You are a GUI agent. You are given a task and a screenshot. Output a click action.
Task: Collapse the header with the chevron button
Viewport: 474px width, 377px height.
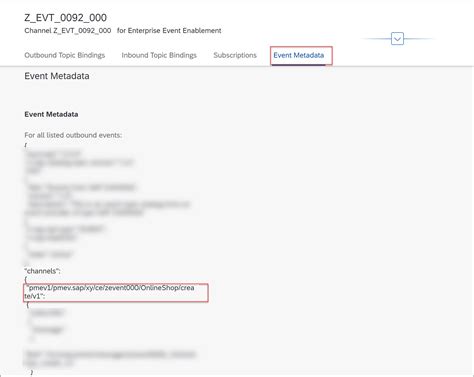[397, 39]
